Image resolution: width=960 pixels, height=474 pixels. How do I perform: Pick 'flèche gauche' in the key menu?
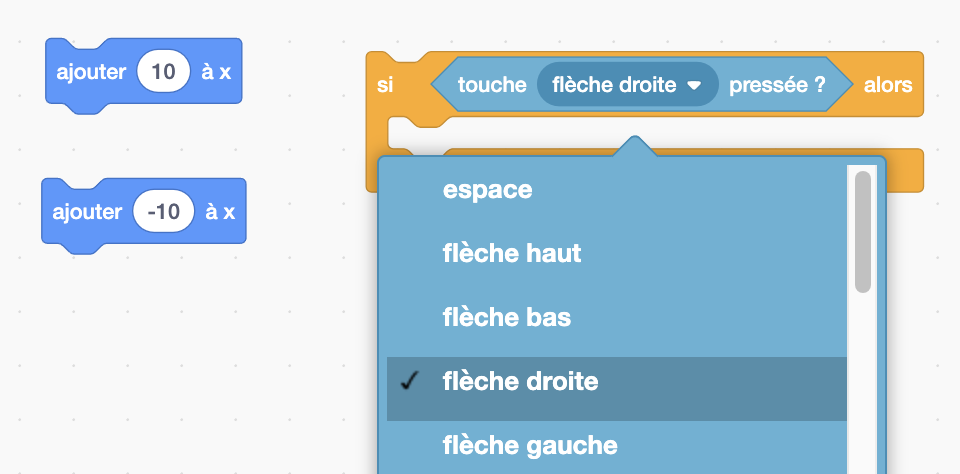pos(529,445)
